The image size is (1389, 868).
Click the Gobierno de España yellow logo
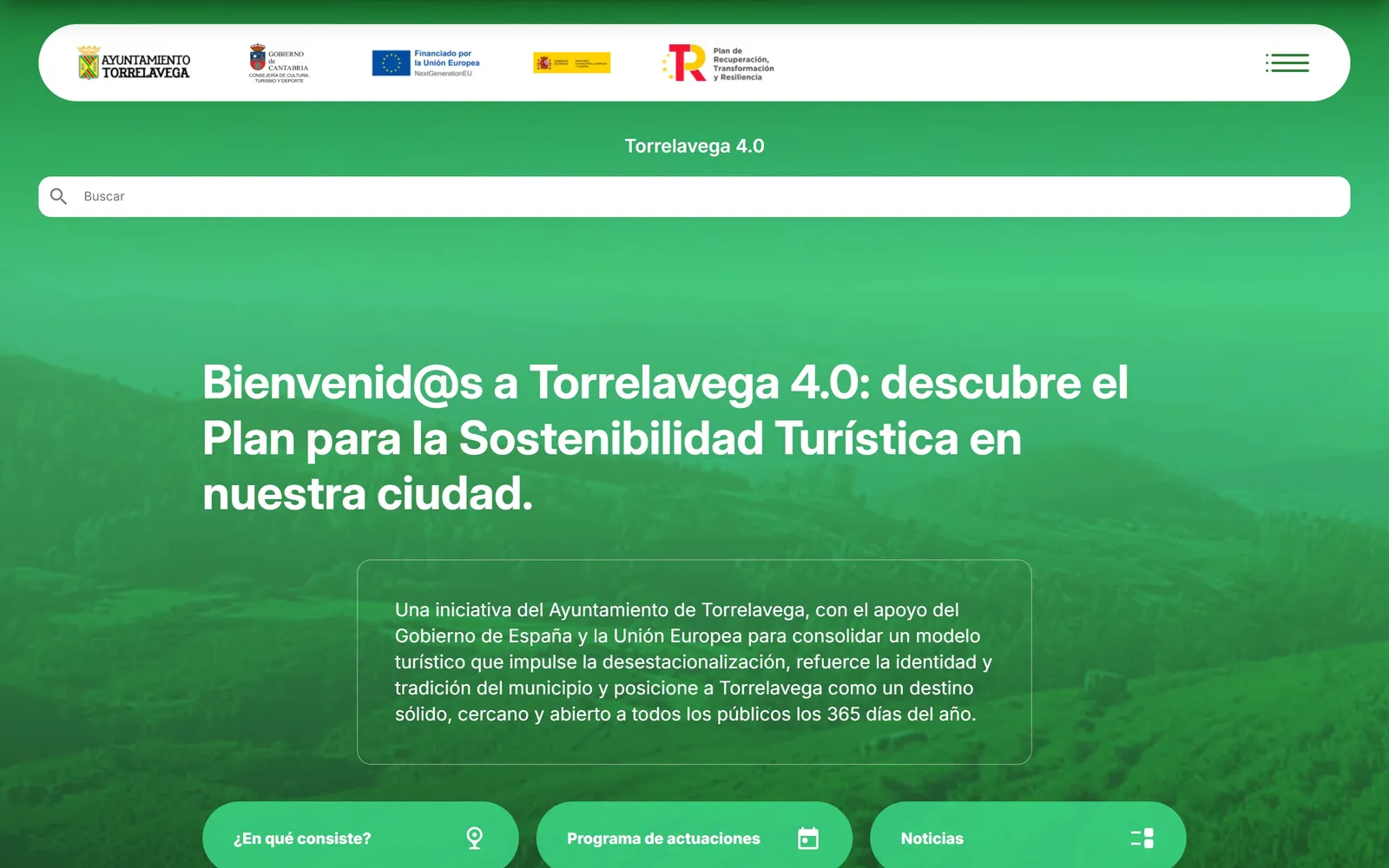tap(571, 62)
